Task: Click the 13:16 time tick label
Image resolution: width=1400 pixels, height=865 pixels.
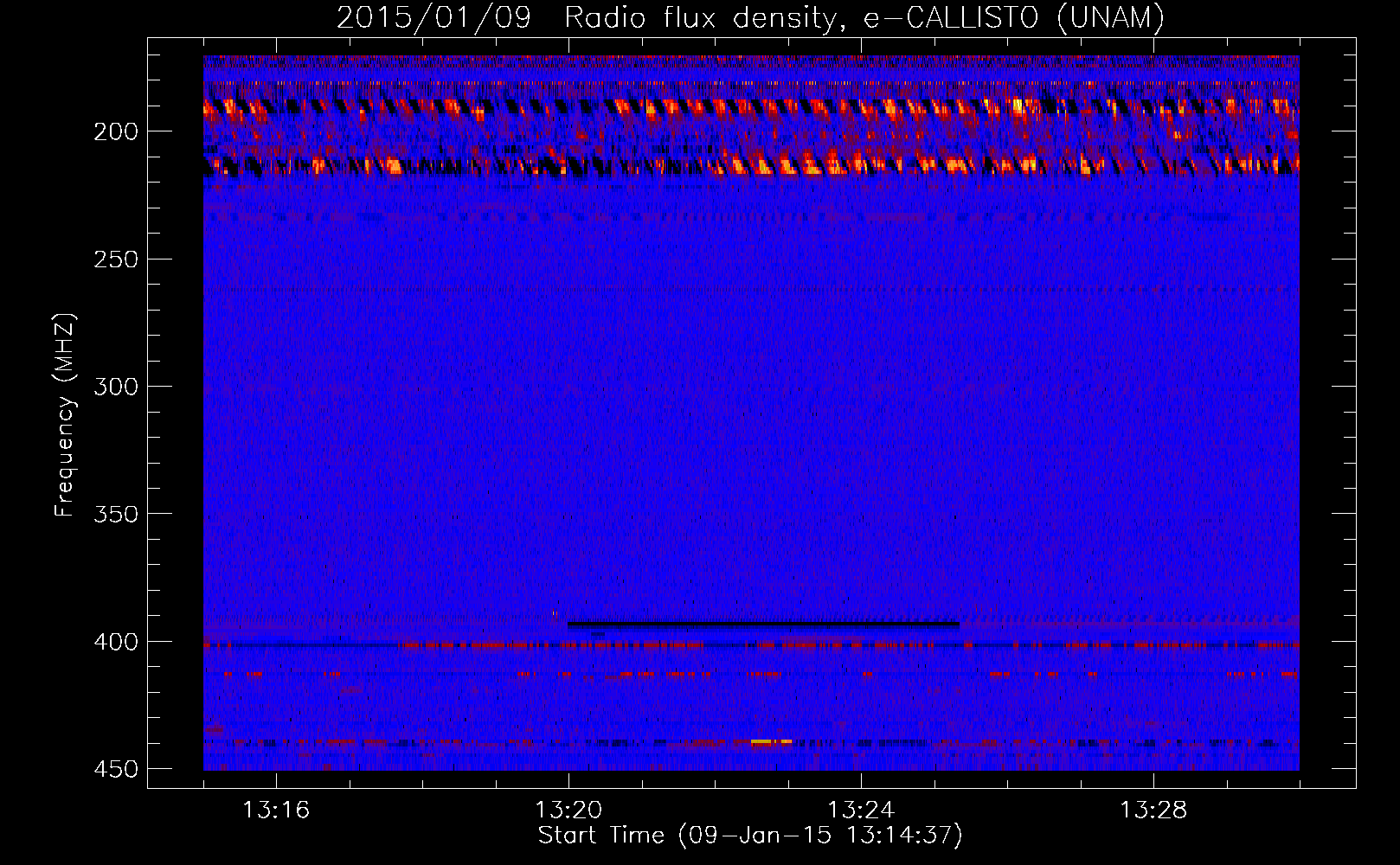Action: click(276, 811)
